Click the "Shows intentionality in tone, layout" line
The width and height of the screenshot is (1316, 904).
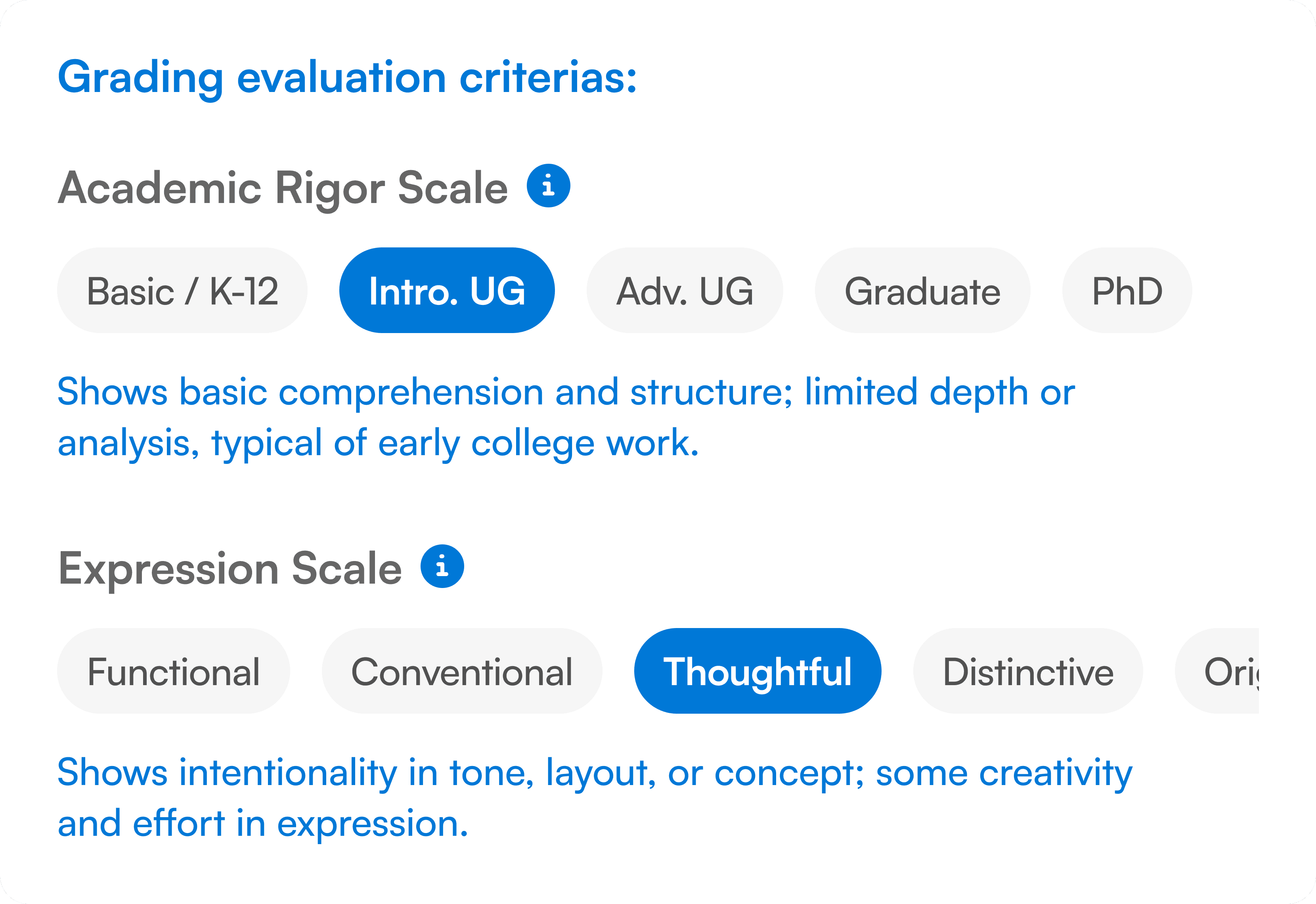click(x=595, y=773)
